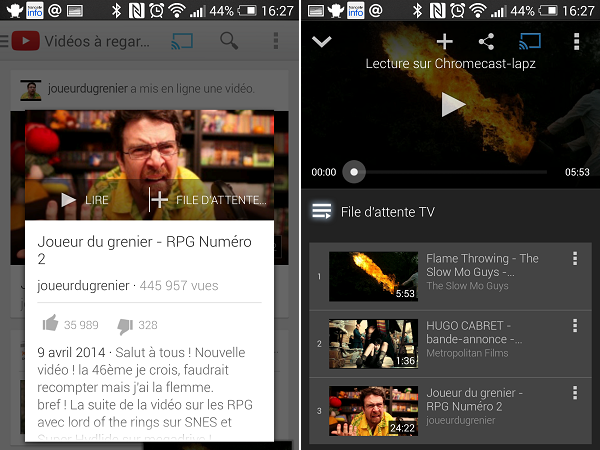This screenshot has width=600, height=450.
Task: Open the player overflow menu
Action: coord(576,41)
